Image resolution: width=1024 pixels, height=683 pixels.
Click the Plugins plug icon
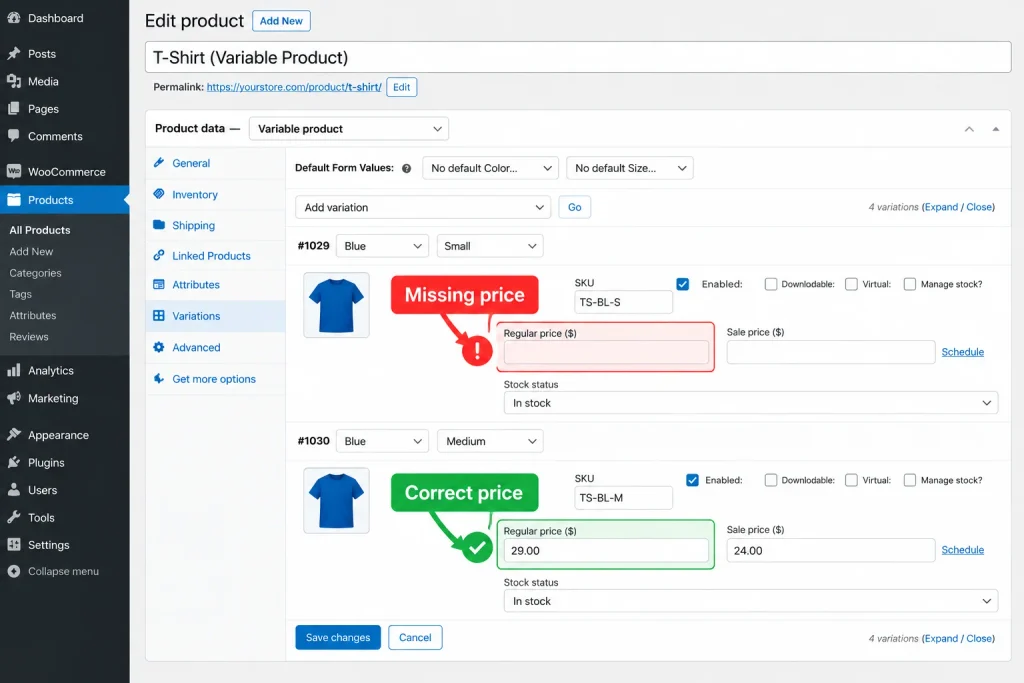(14, 462)
